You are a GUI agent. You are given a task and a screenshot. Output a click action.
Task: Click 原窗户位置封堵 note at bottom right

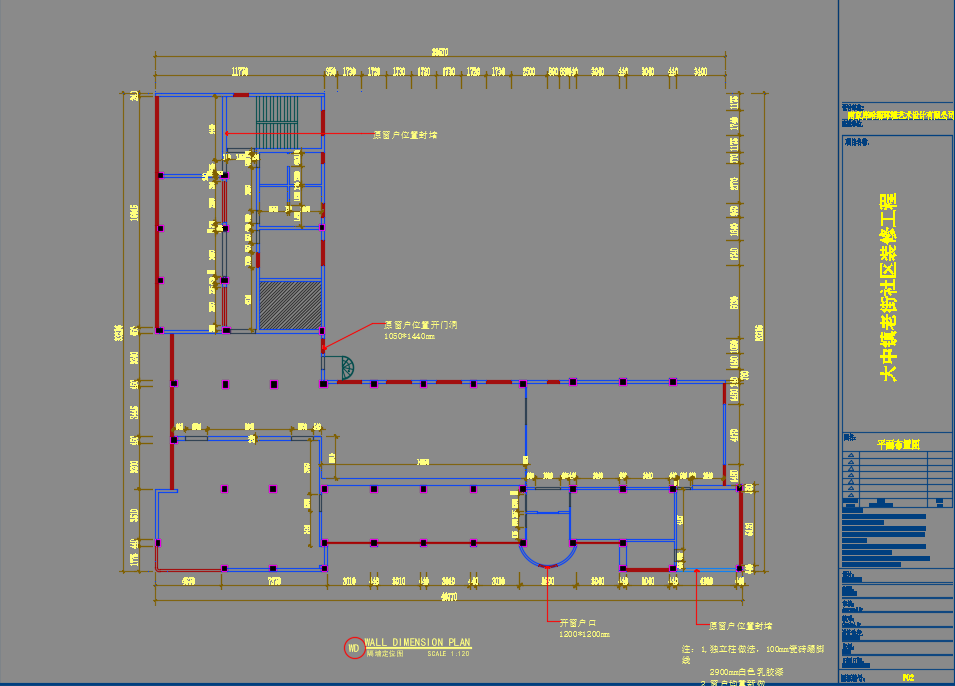[x=740, y=626]
